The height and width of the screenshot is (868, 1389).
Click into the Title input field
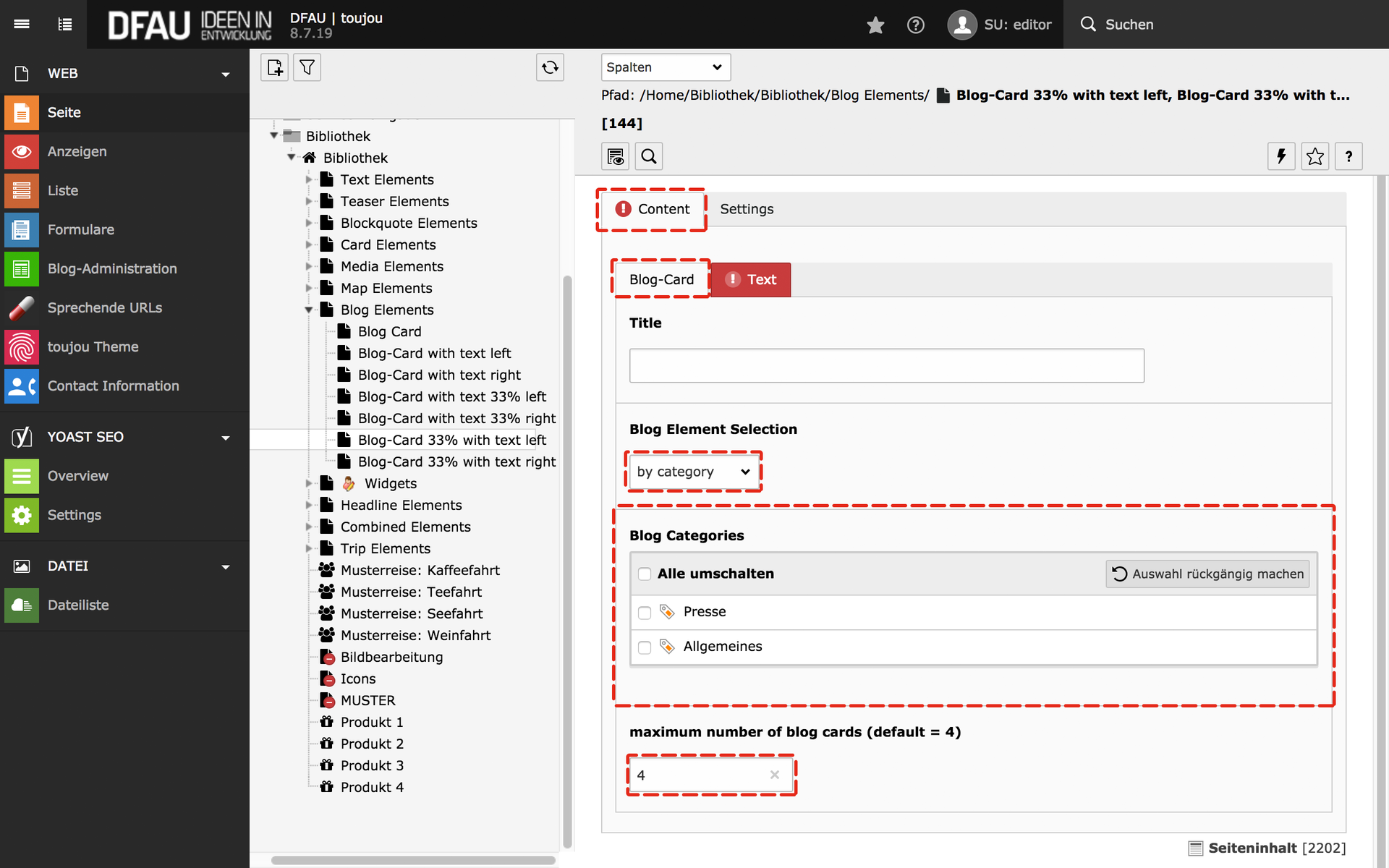[886, 365]
